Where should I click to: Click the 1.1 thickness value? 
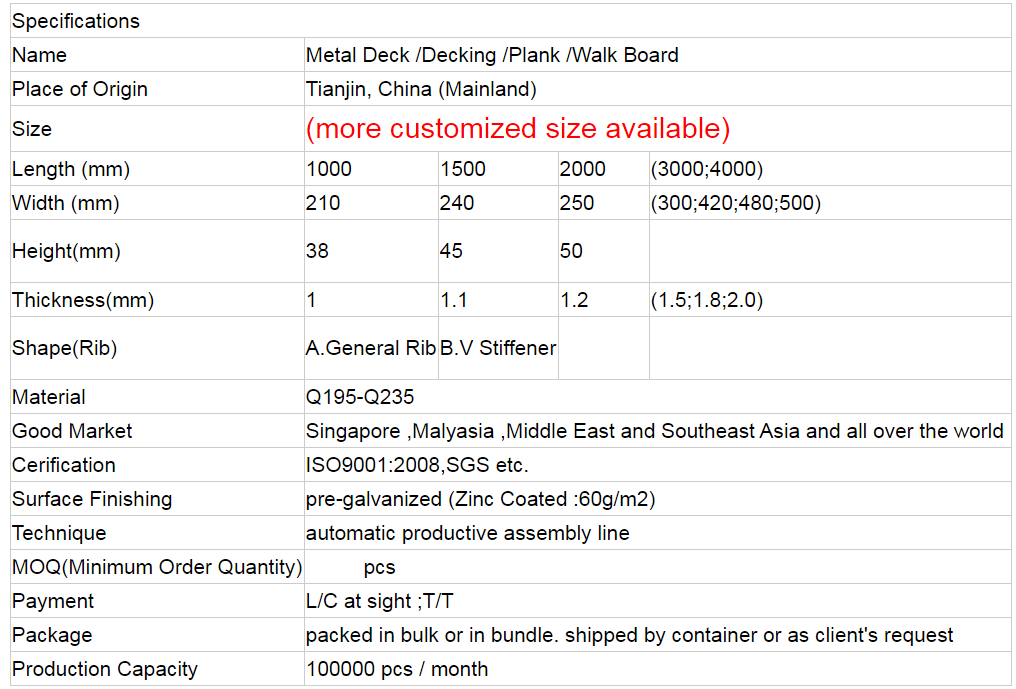click(x=454, y=300)
